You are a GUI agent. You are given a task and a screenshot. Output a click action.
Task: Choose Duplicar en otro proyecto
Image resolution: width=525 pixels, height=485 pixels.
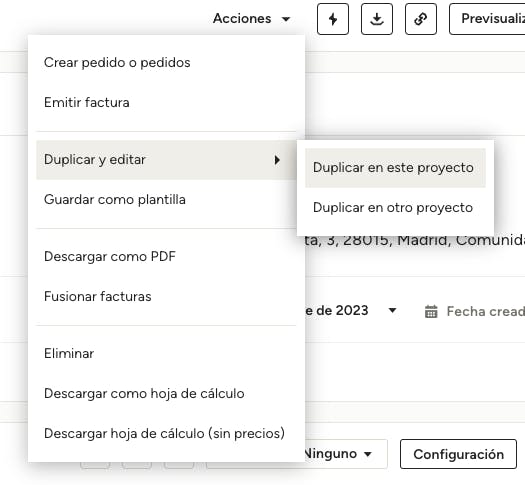(395, 208)
